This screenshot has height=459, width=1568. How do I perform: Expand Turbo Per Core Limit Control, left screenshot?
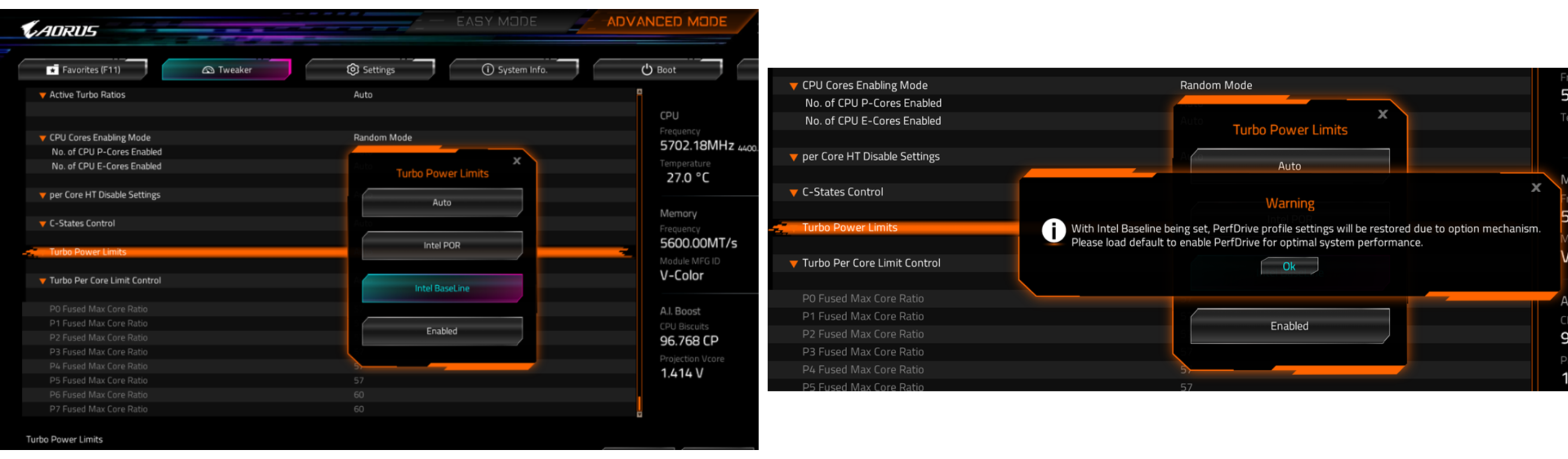point(42,281)
